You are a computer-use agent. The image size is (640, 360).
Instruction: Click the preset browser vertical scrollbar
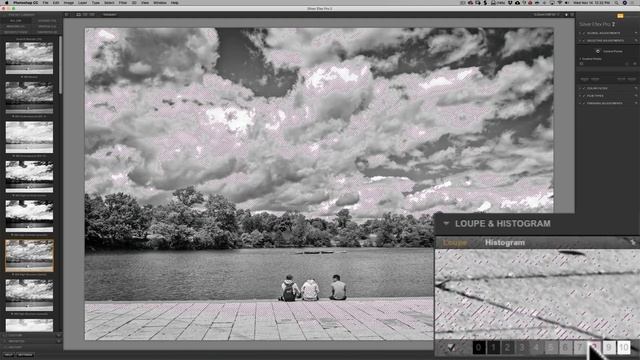point(60,65)
